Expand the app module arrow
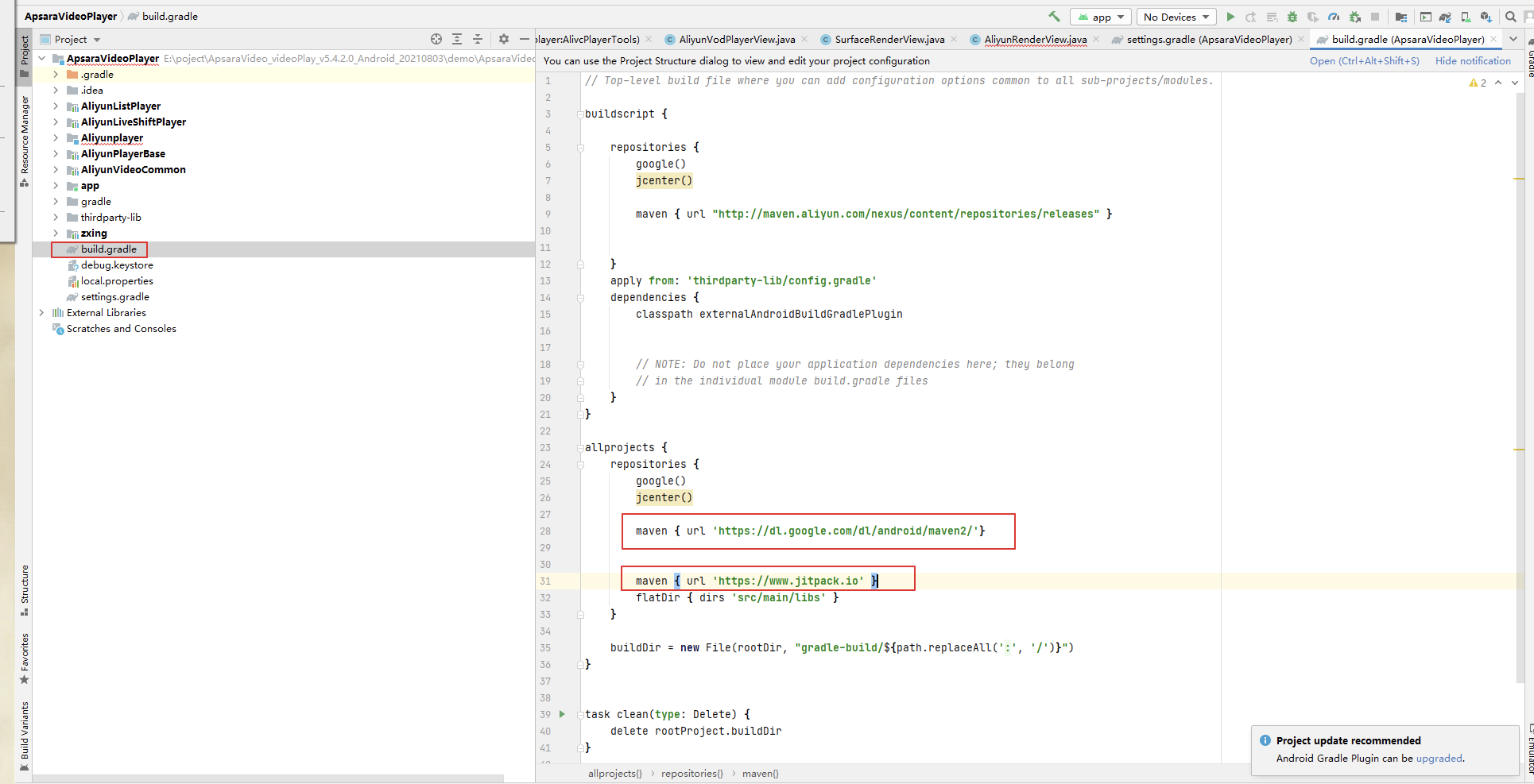Viewport: 1534px width, 784px height. click(x=56, y=185)
